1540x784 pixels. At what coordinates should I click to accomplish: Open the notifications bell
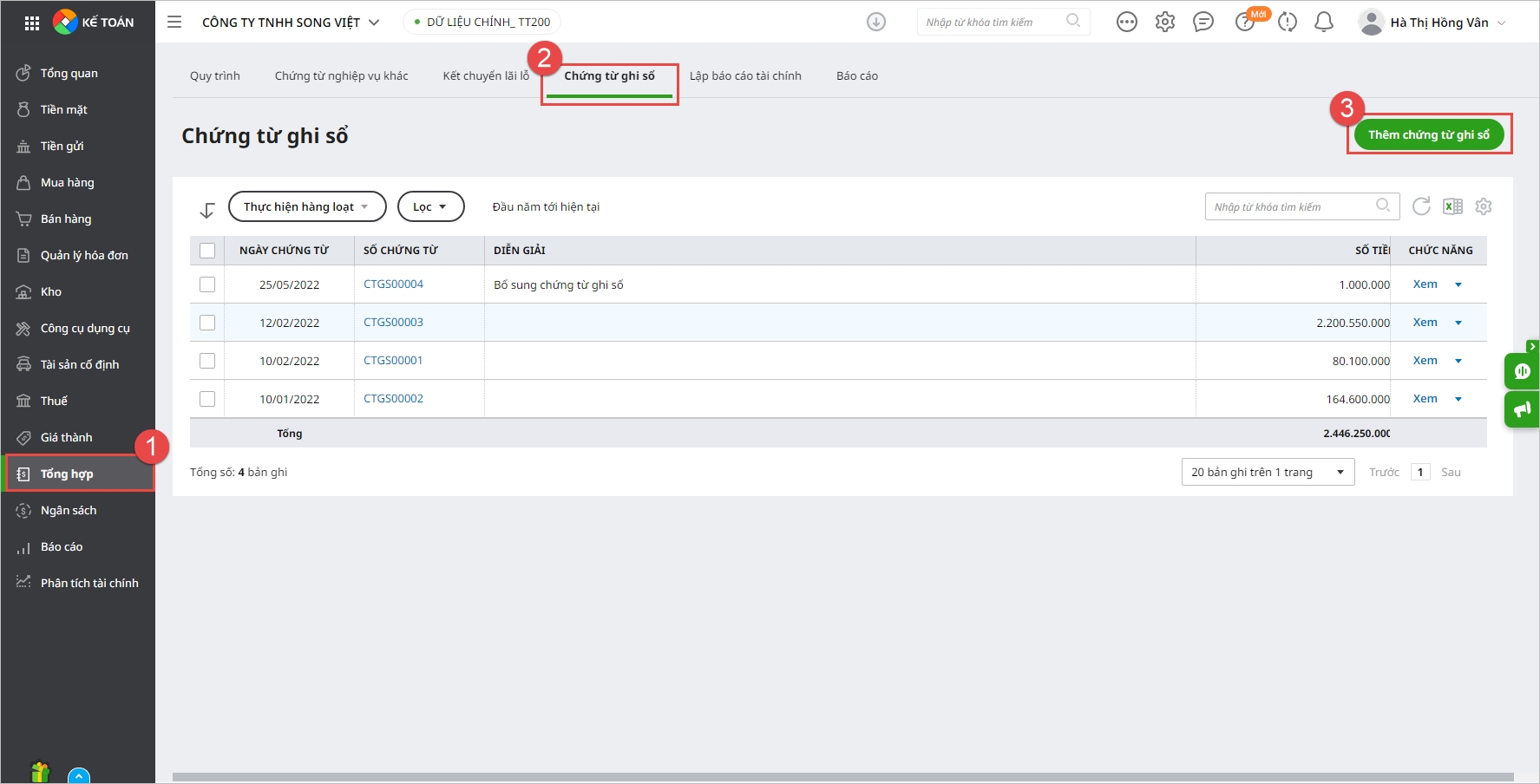point(1324,23)
